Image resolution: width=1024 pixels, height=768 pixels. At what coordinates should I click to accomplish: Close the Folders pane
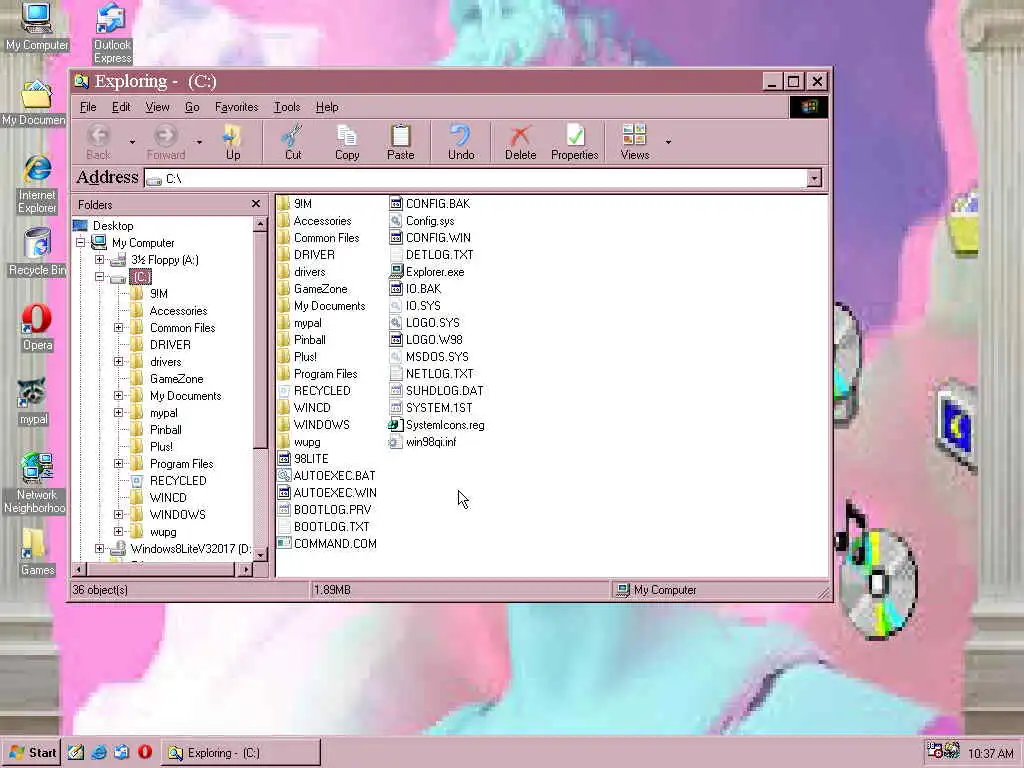[256, 204]
